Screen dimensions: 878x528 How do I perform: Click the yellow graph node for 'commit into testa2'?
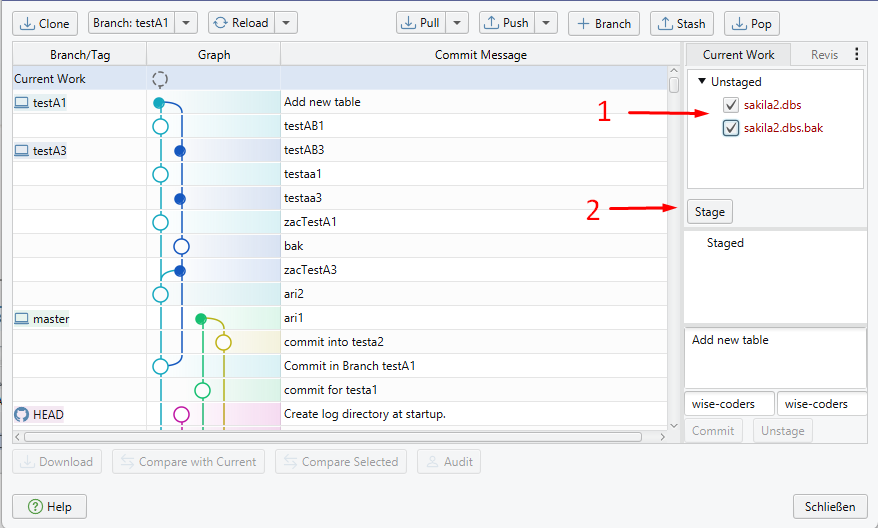(223, 342)
